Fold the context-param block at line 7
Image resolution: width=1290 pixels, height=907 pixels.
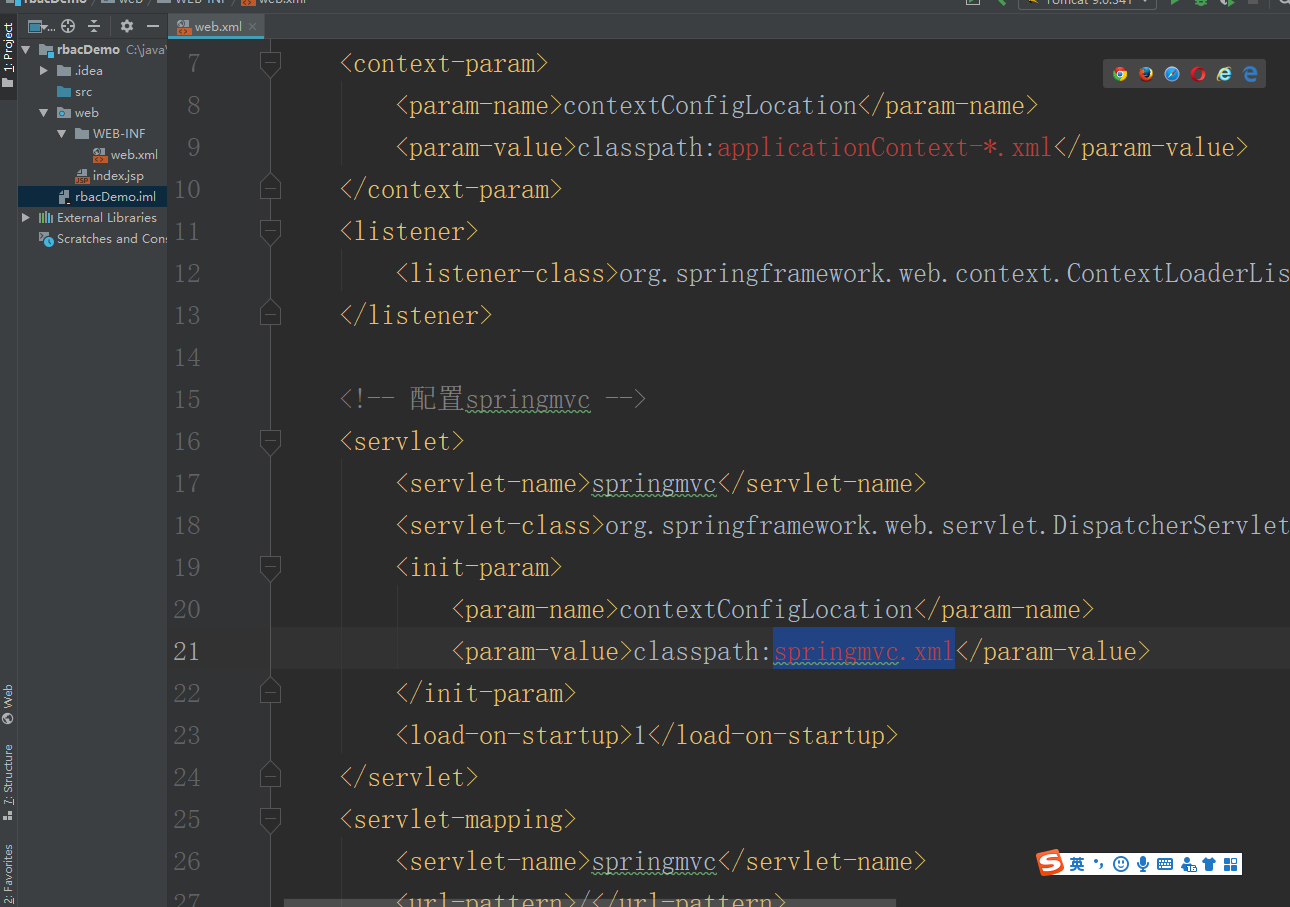[270, 64]
